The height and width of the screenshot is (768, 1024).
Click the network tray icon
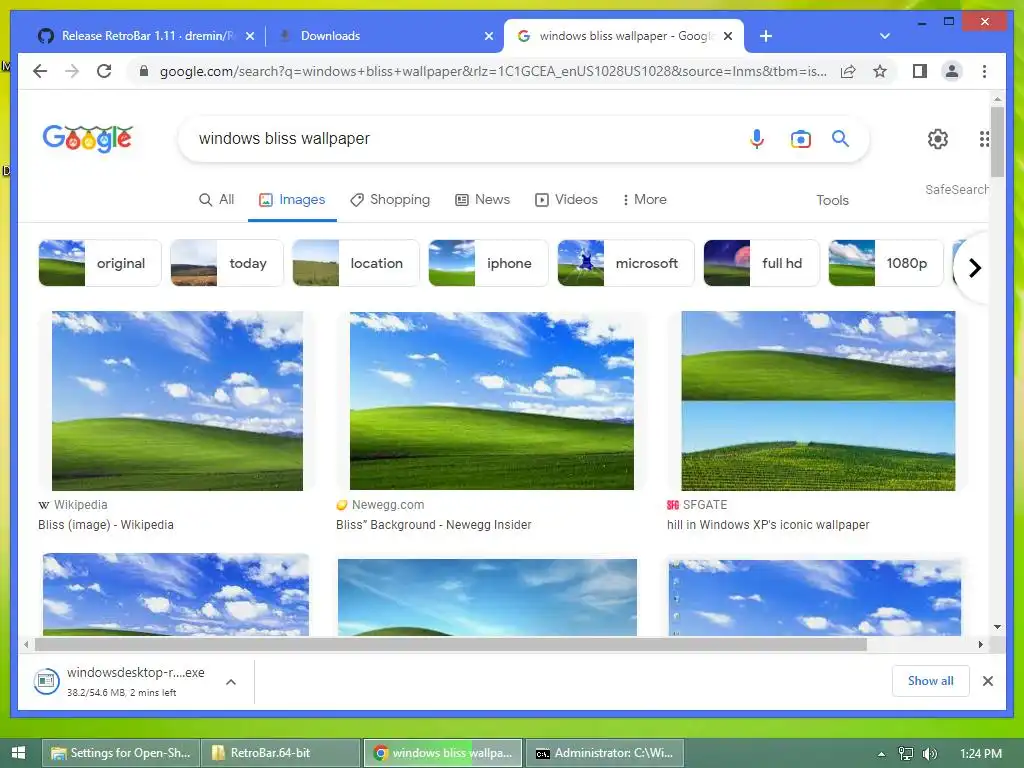pos(906,754)
